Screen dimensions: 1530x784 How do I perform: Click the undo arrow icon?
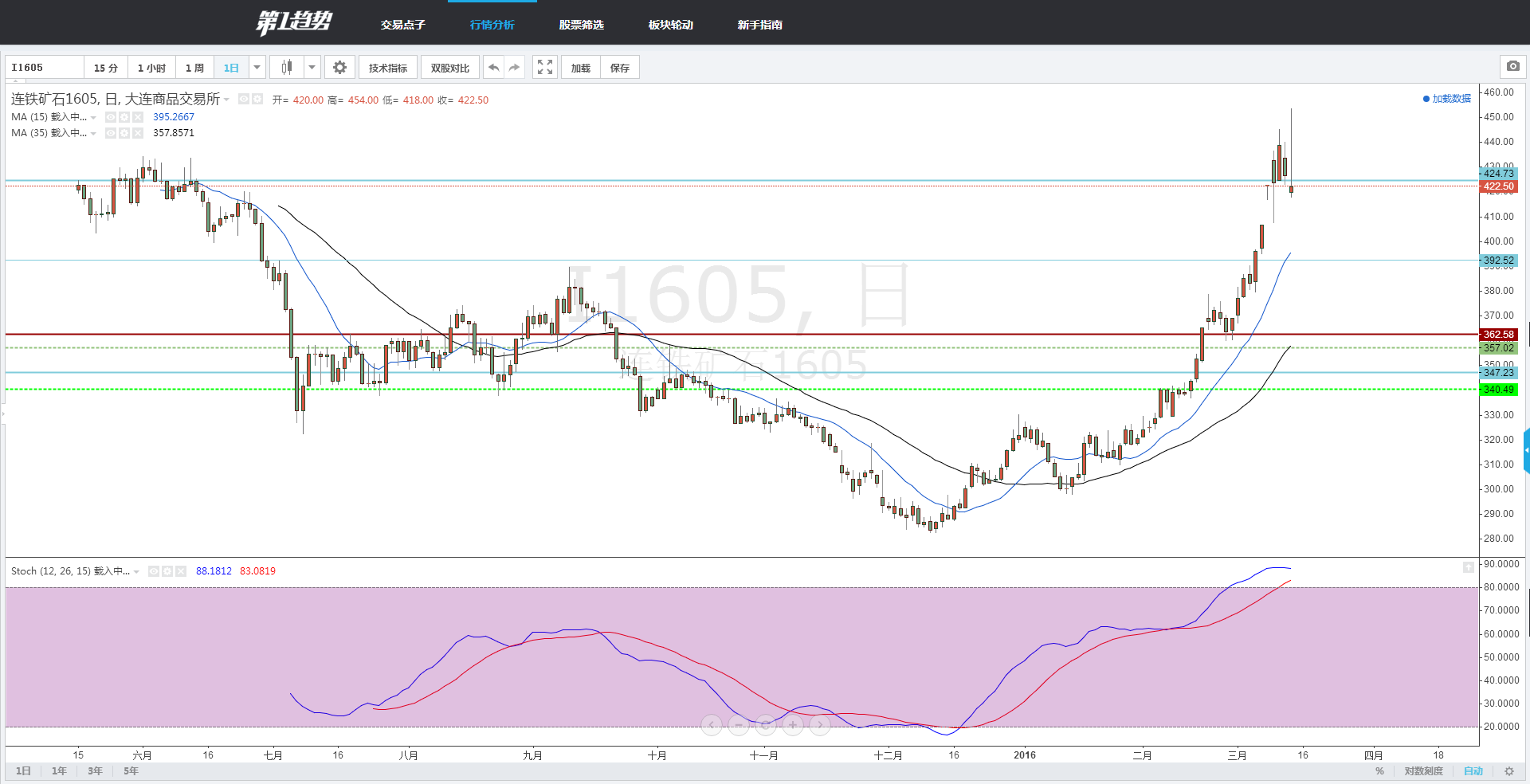coord(493,68)
